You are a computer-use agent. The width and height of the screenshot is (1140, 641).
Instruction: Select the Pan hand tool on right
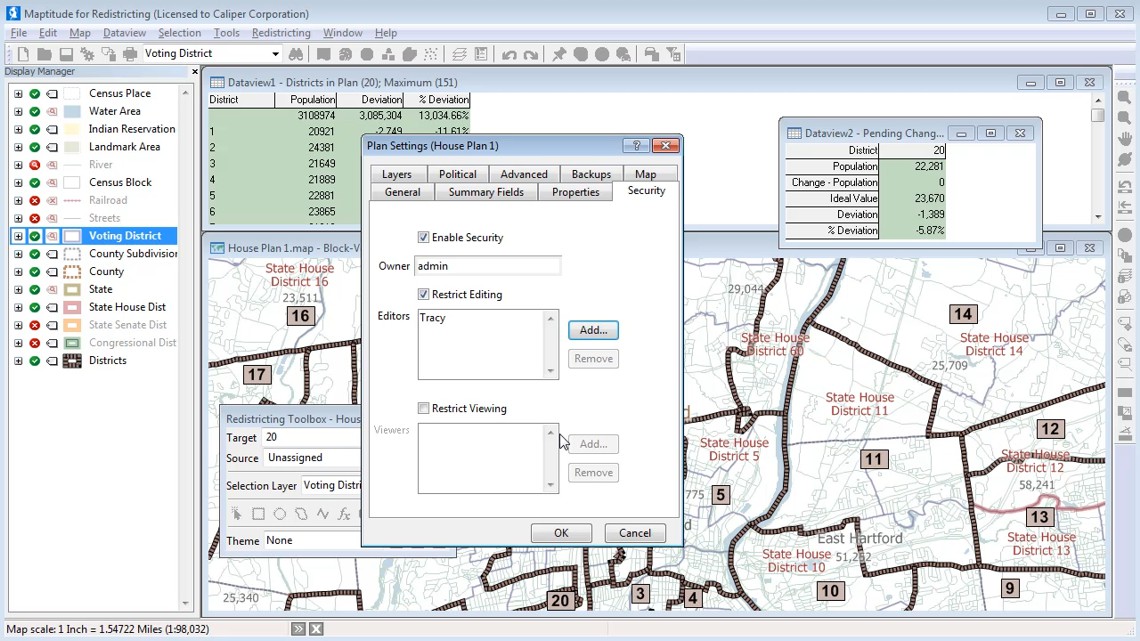1125,138
